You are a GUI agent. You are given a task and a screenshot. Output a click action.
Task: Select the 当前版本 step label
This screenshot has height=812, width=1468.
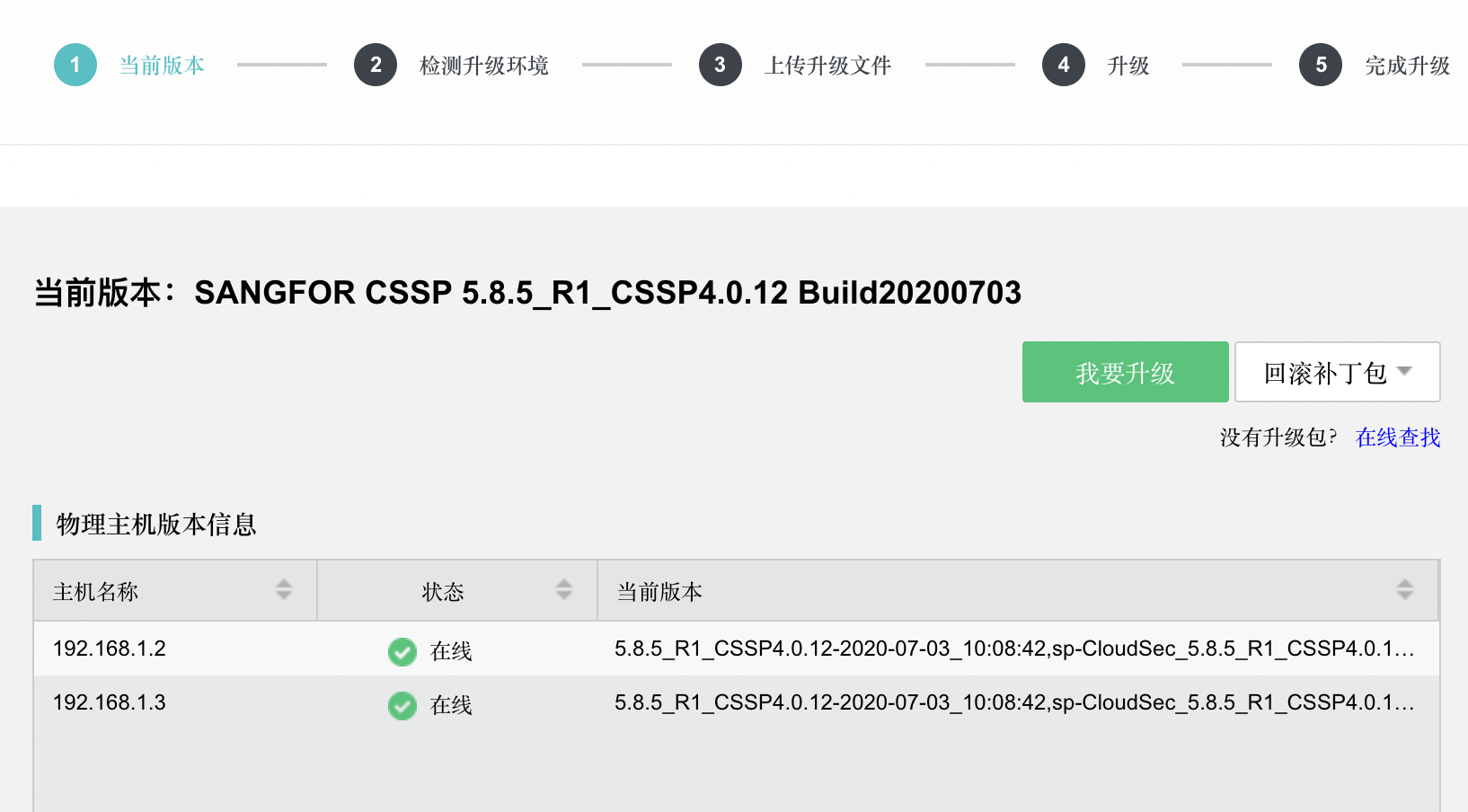tap(162, 64)
